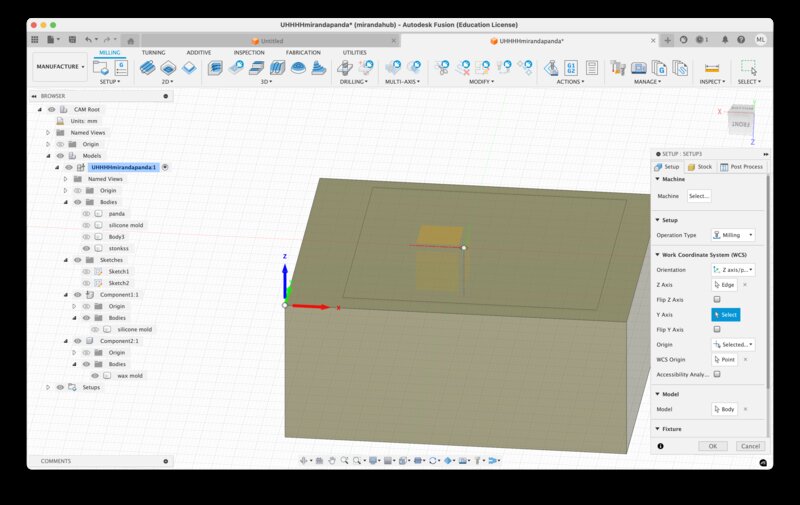The image size is (800, 505).
Task: Check the Flip Y Axis checkbox
Action: click(716, 329)
